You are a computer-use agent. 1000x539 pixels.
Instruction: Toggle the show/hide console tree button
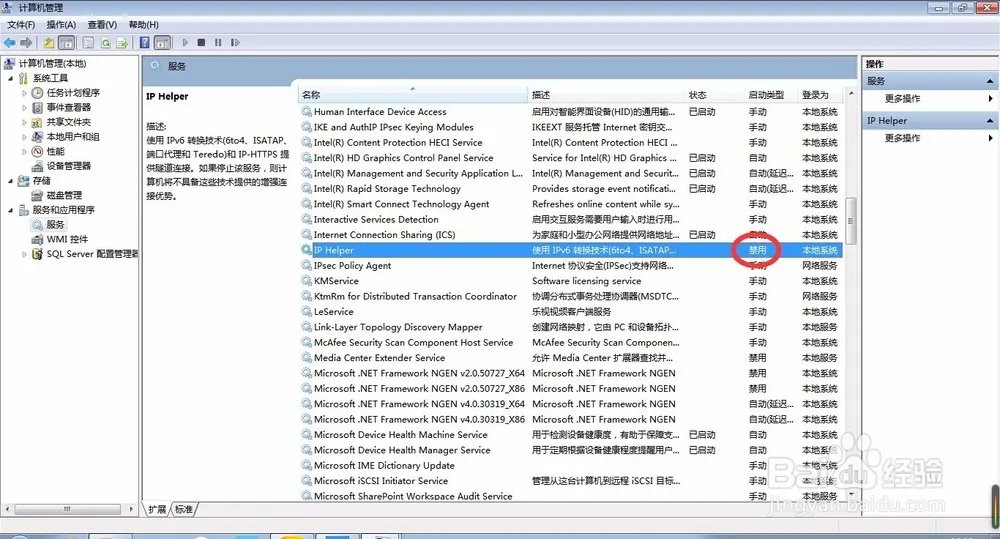pos(66,43)
